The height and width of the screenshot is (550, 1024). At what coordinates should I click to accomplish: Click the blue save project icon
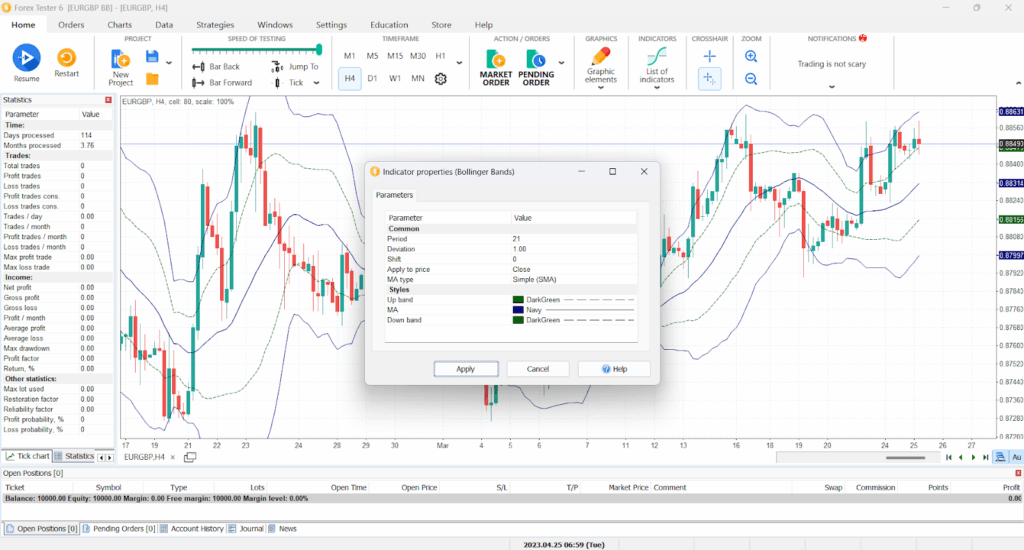tap(152, 57)
